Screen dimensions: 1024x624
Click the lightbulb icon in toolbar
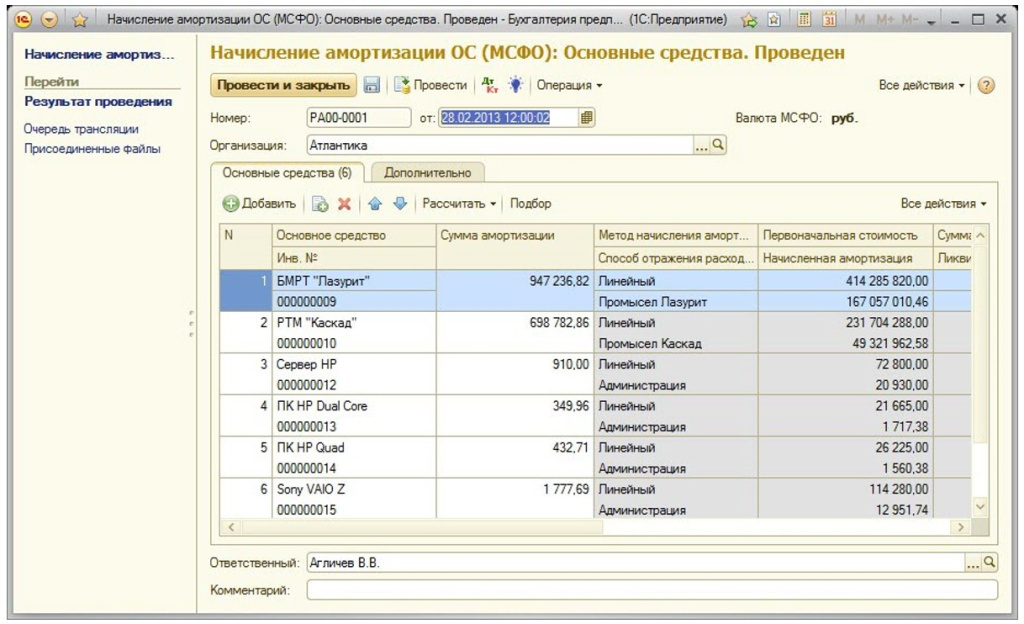tap(516, 85)
